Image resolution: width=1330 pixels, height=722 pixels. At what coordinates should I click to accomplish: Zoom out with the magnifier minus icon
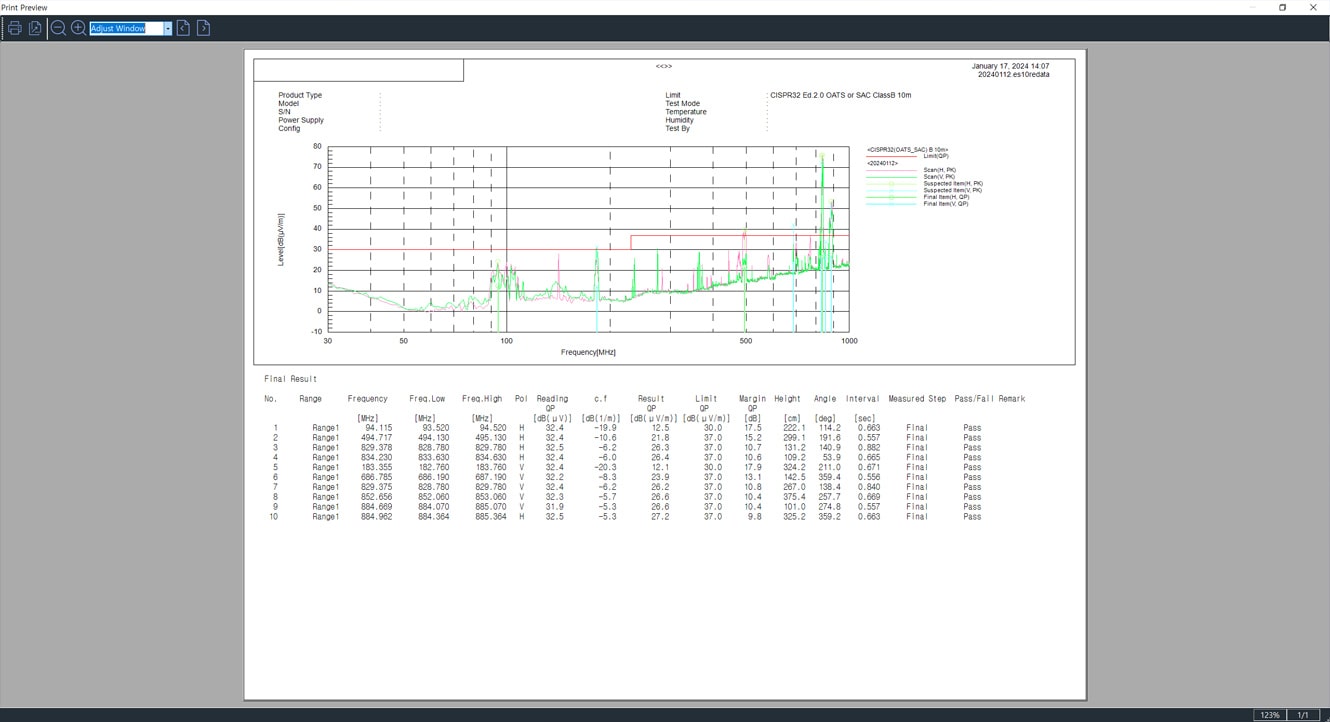coord(58,28)
